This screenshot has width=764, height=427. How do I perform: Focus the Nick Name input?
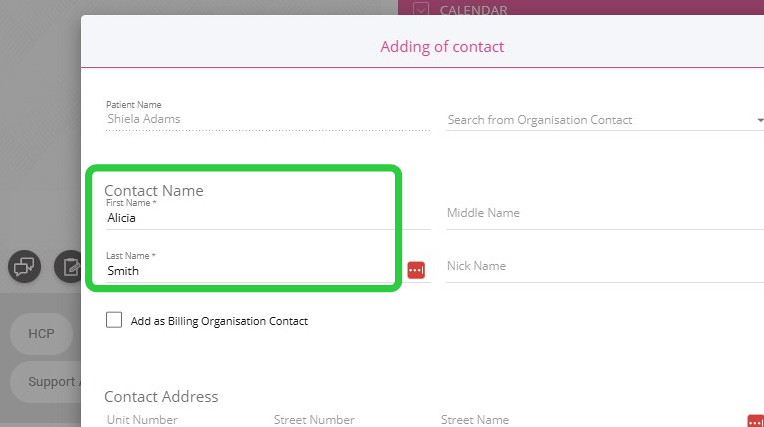(600, 266)
